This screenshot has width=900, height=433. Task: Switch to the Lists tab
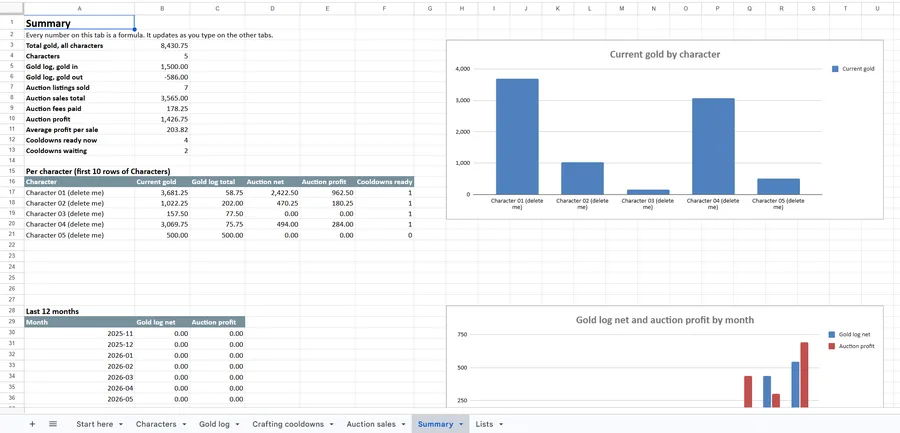point(484,424)
